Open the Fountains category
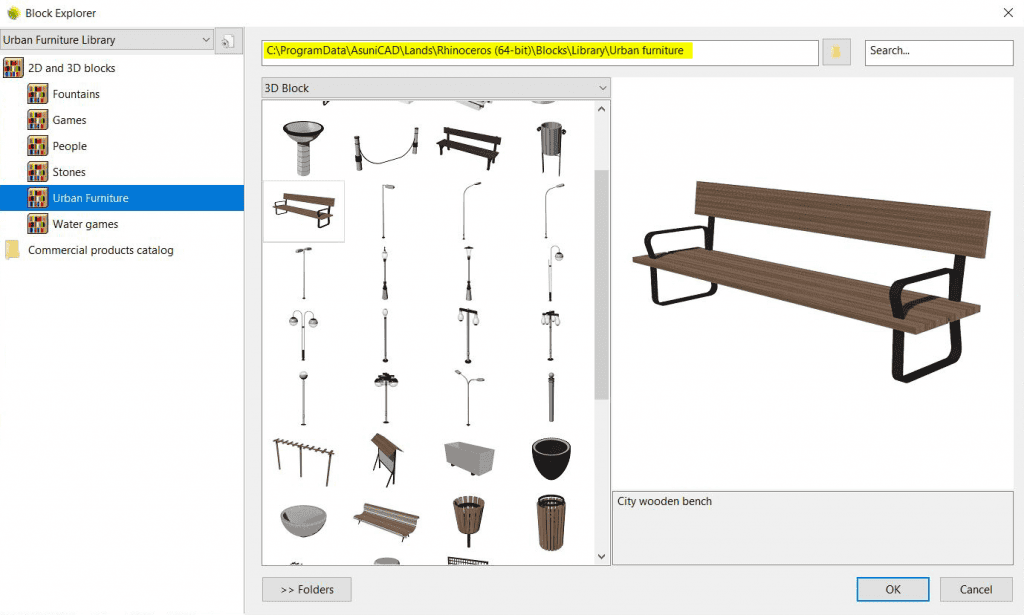Viewport: 1024px width, 615px height. tap(76, 94)
